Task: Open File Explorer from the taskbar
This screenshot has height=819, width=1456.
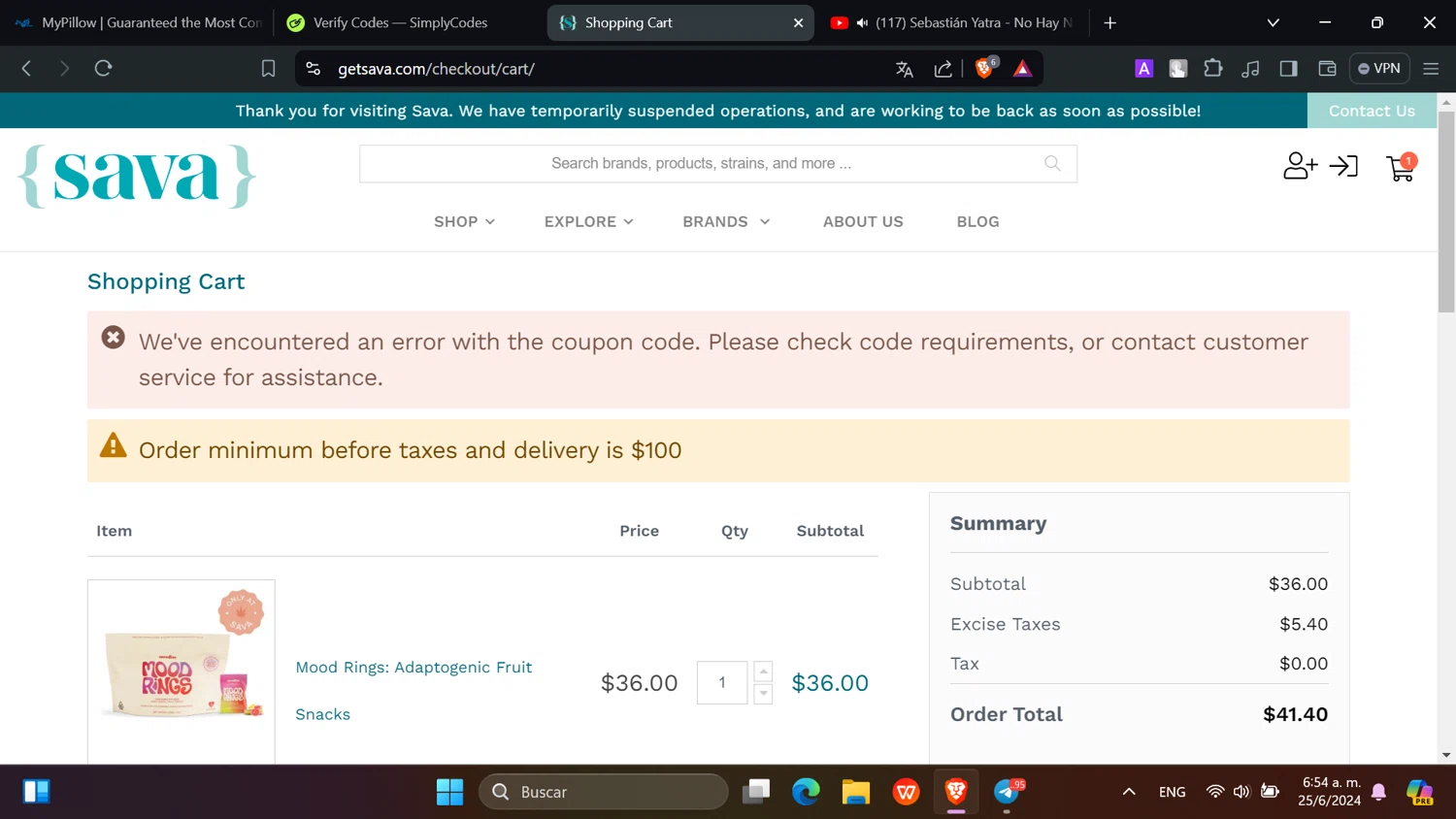Action: [855, 792]
